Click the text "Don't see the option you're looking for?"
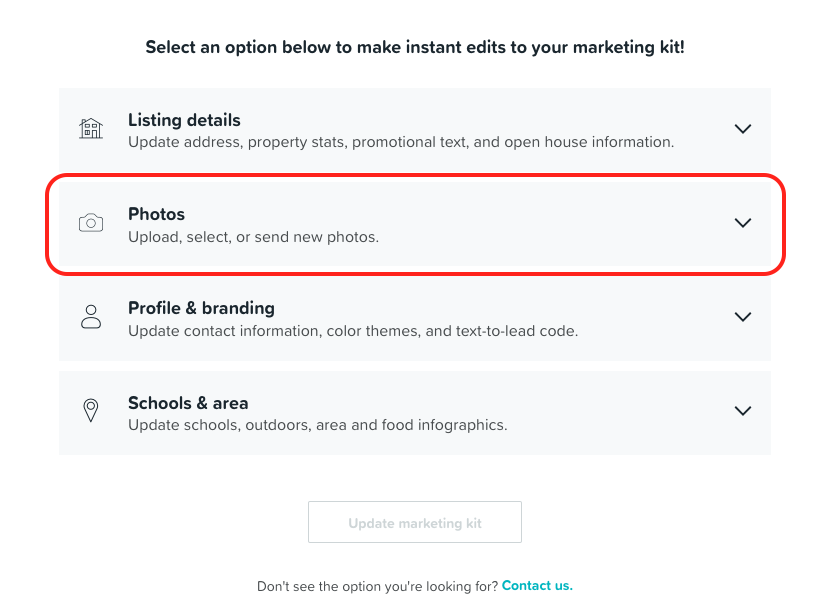Viewport: 832px width, 607px height. tap(377, 586)
